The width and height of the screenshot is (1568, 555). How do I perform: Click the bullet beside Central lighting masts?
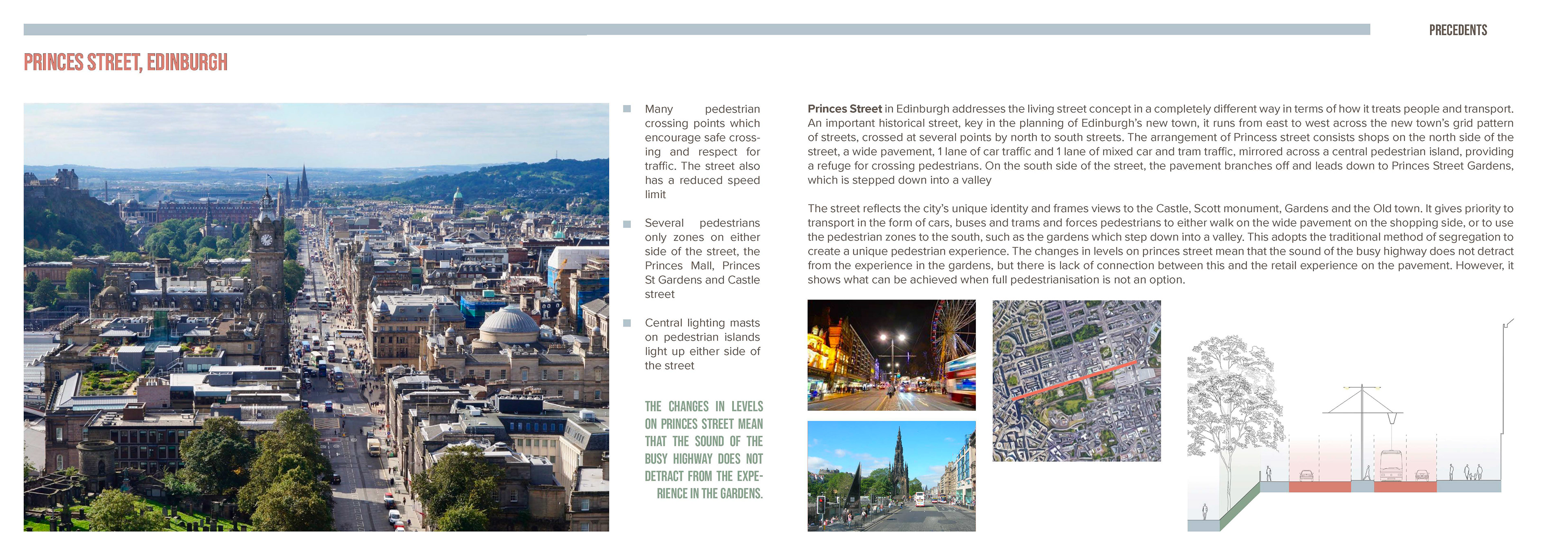(x=627, y=324)
